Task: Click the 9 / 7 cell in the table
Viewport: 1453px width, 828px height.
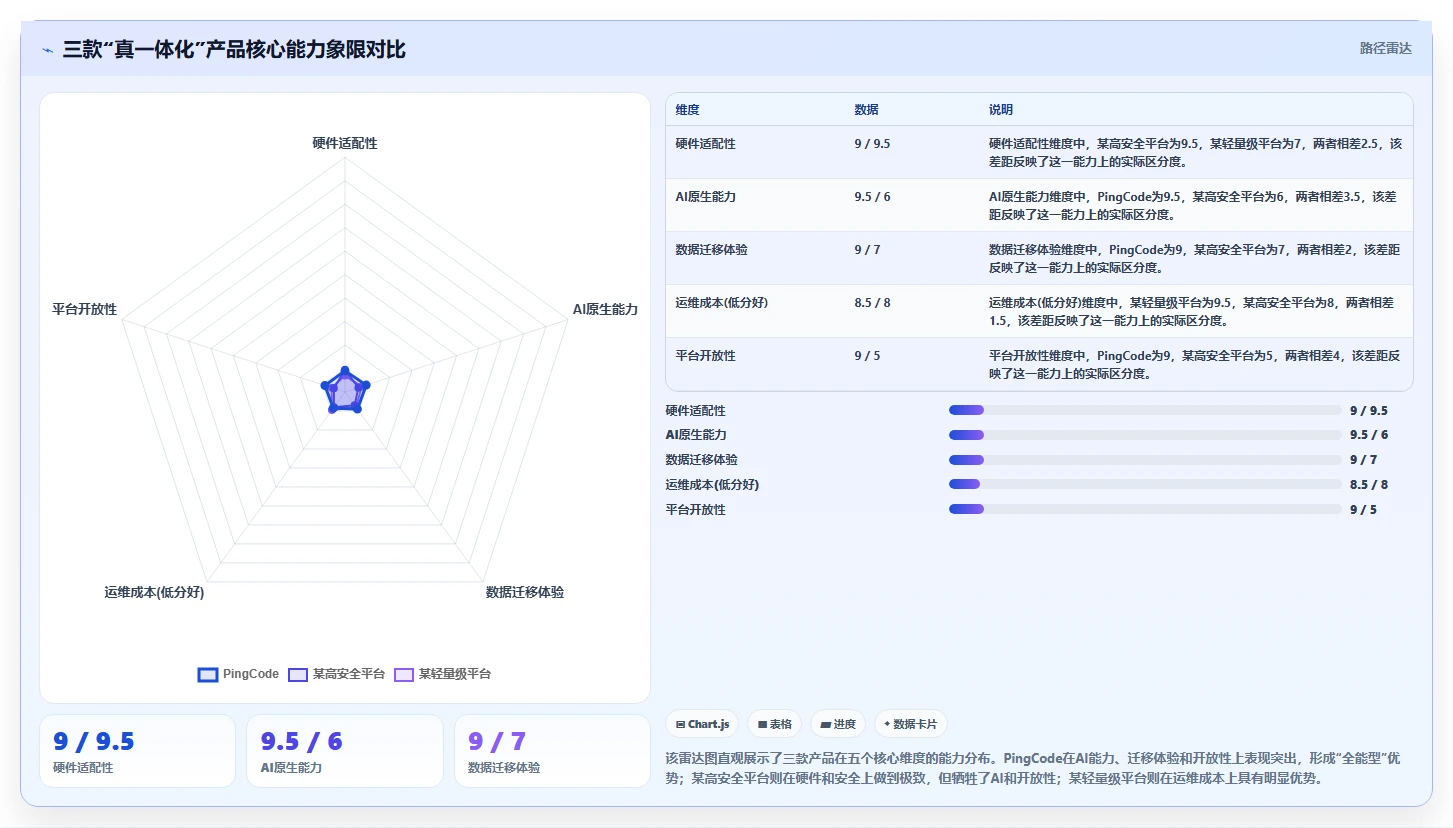Action: point(867,250)
